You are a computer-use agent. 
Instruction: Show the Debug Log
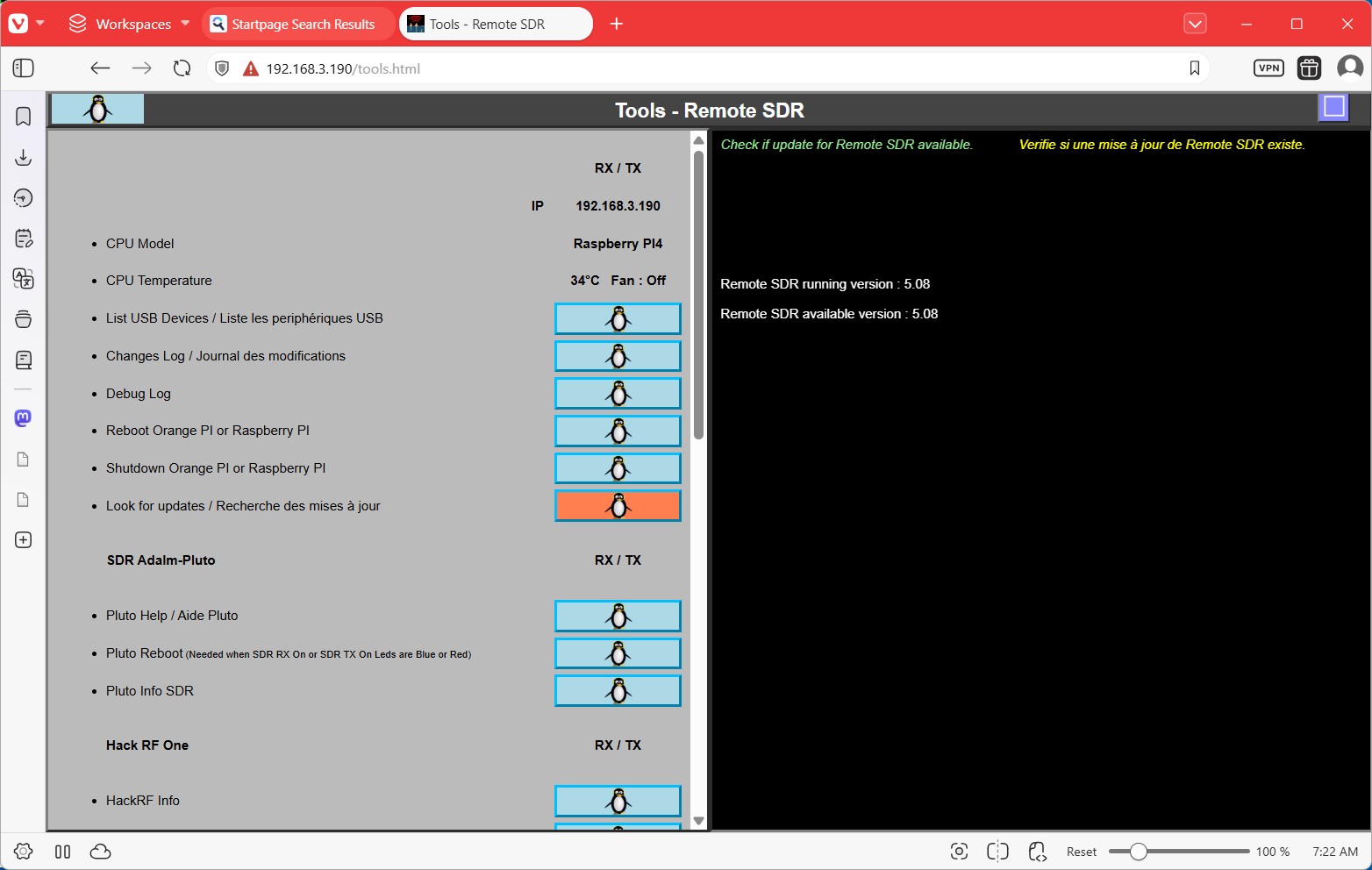(x=618, y=394)
